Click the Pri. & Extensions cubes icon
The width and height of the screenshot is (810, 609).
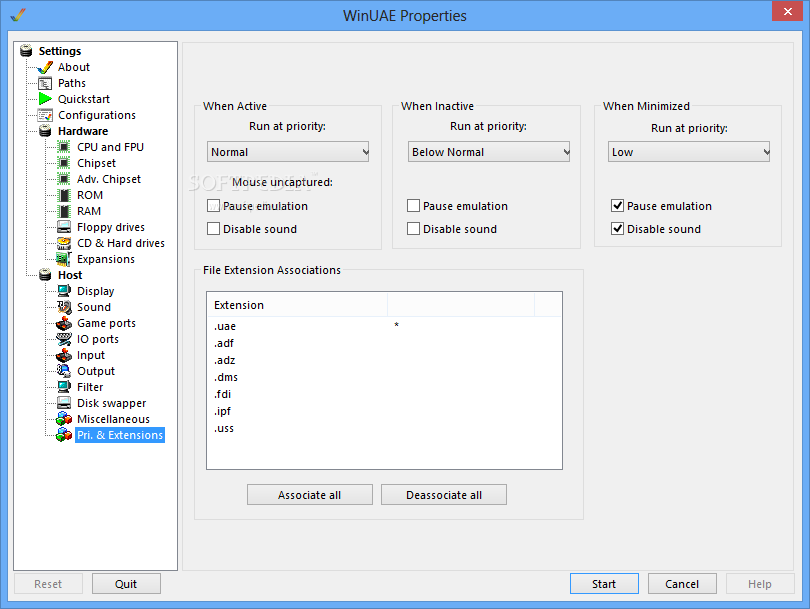[x=64, y=435]
